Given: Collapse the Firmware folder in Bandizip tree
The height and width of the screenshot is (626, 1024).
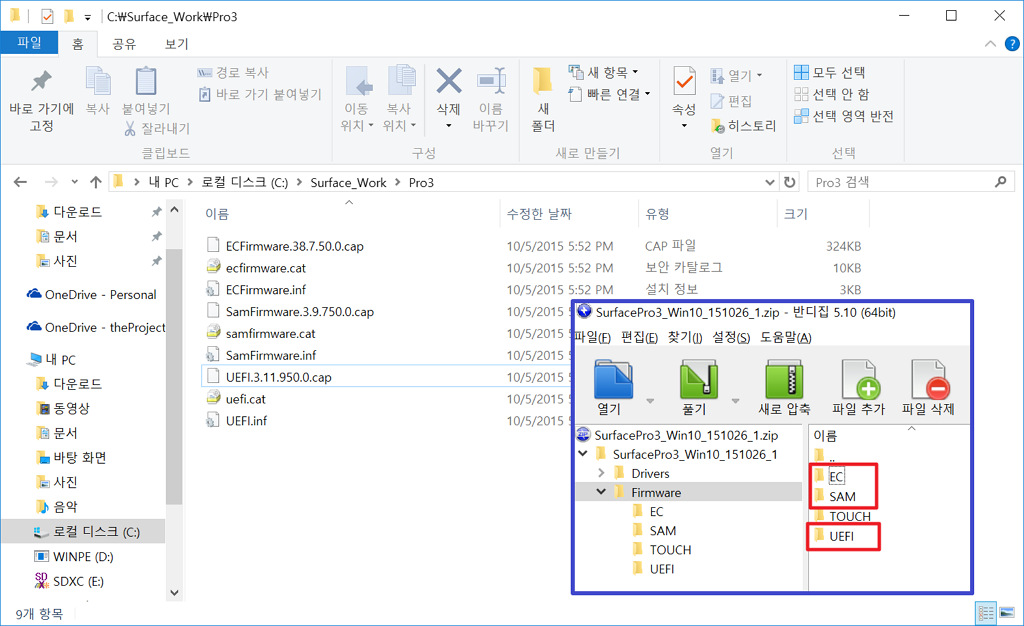Looking at the screenshot, I should tap(601, 492).
